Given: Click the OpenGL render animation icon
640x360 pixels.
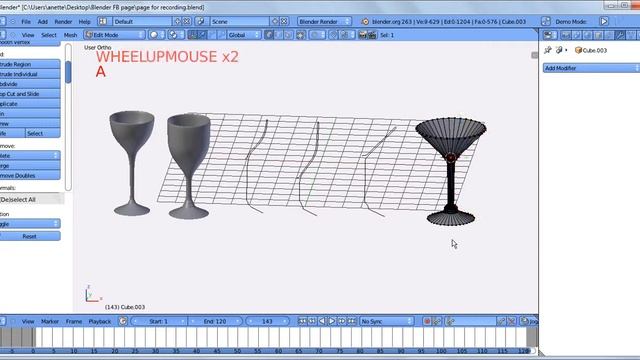Looking at the screenshot, I should (x=372, y=35).
